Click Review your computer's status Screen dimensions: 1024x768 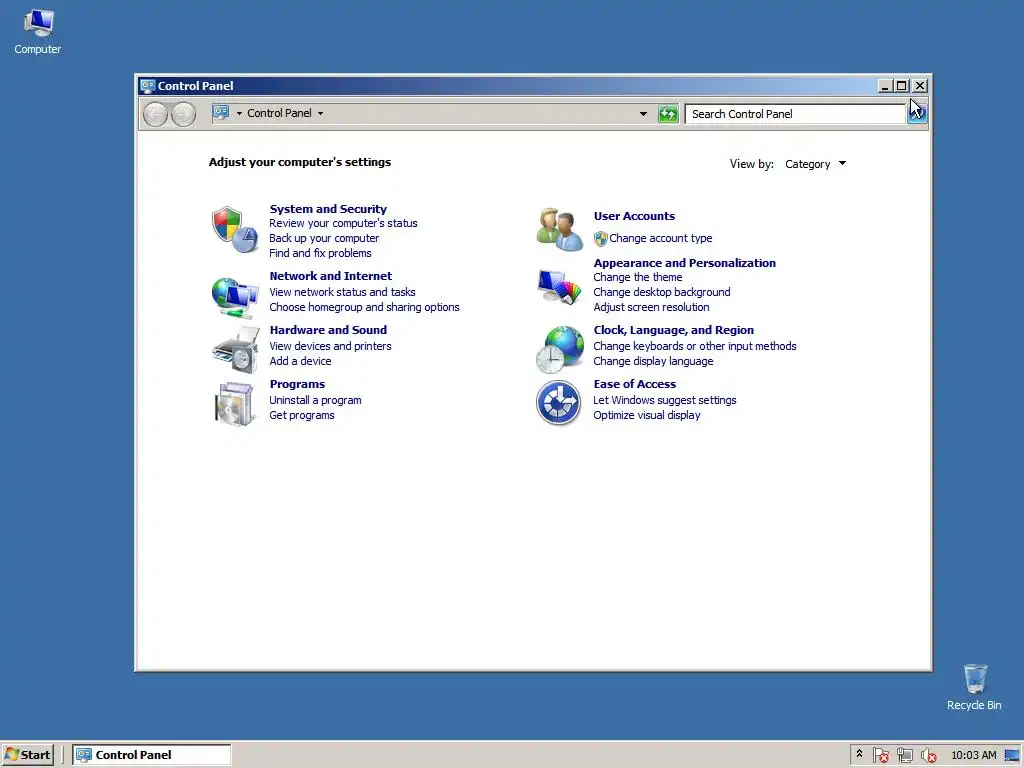pyautogui.click(x=343, y=223)
